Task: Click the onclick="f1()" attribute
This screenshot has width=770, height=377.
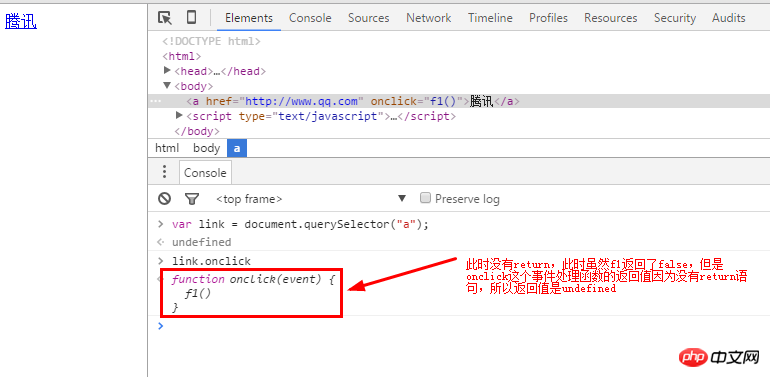Action: 416,102
